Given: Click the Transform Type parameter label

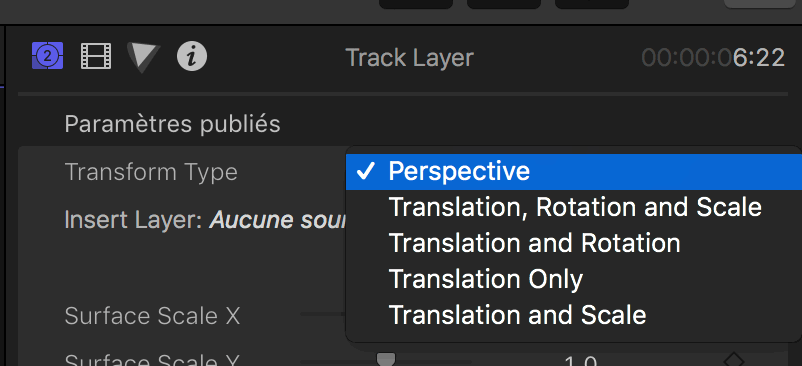Looking at the screenshot, I should click(x=151, y=172).
